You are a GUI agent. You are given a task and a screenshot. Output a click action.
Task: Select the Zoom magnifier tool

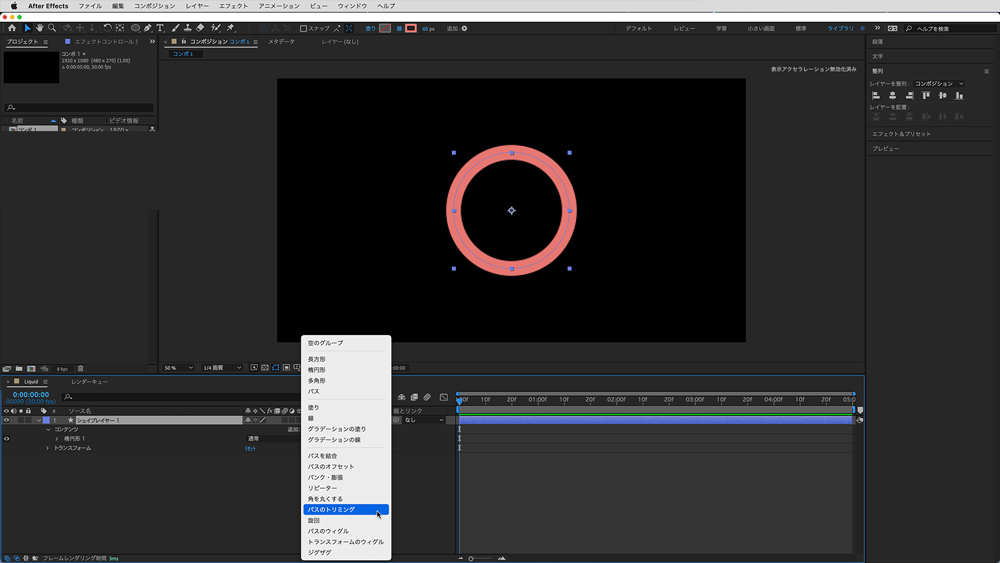point(52,28)
